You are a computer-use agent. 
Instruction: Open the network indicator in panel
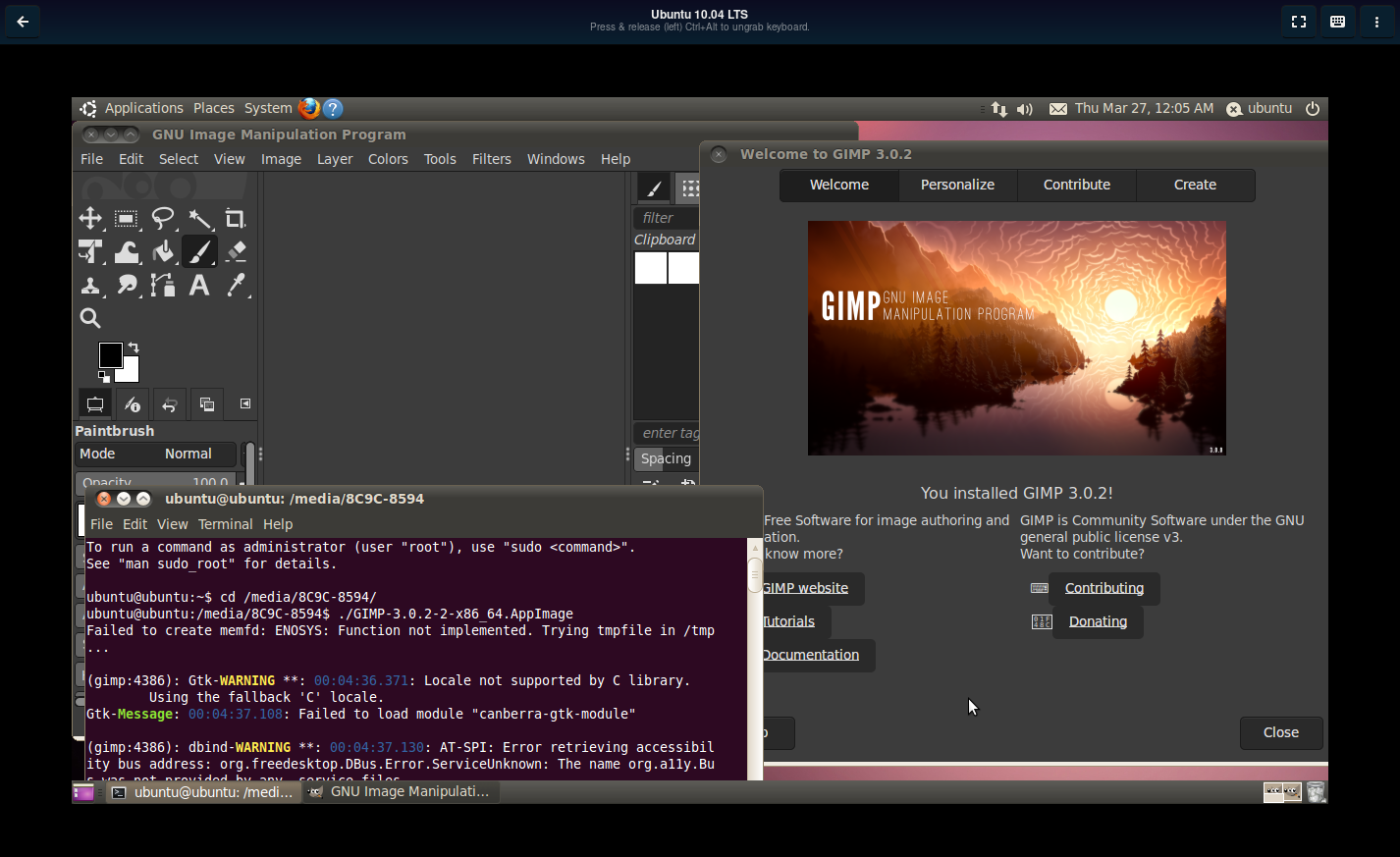coord(999,109)
